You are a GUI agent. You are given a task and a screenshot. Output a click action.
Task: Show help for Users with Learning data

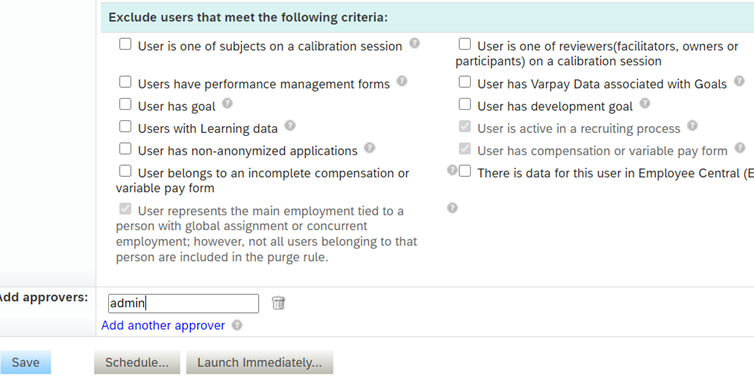click(x=290, y=126)
